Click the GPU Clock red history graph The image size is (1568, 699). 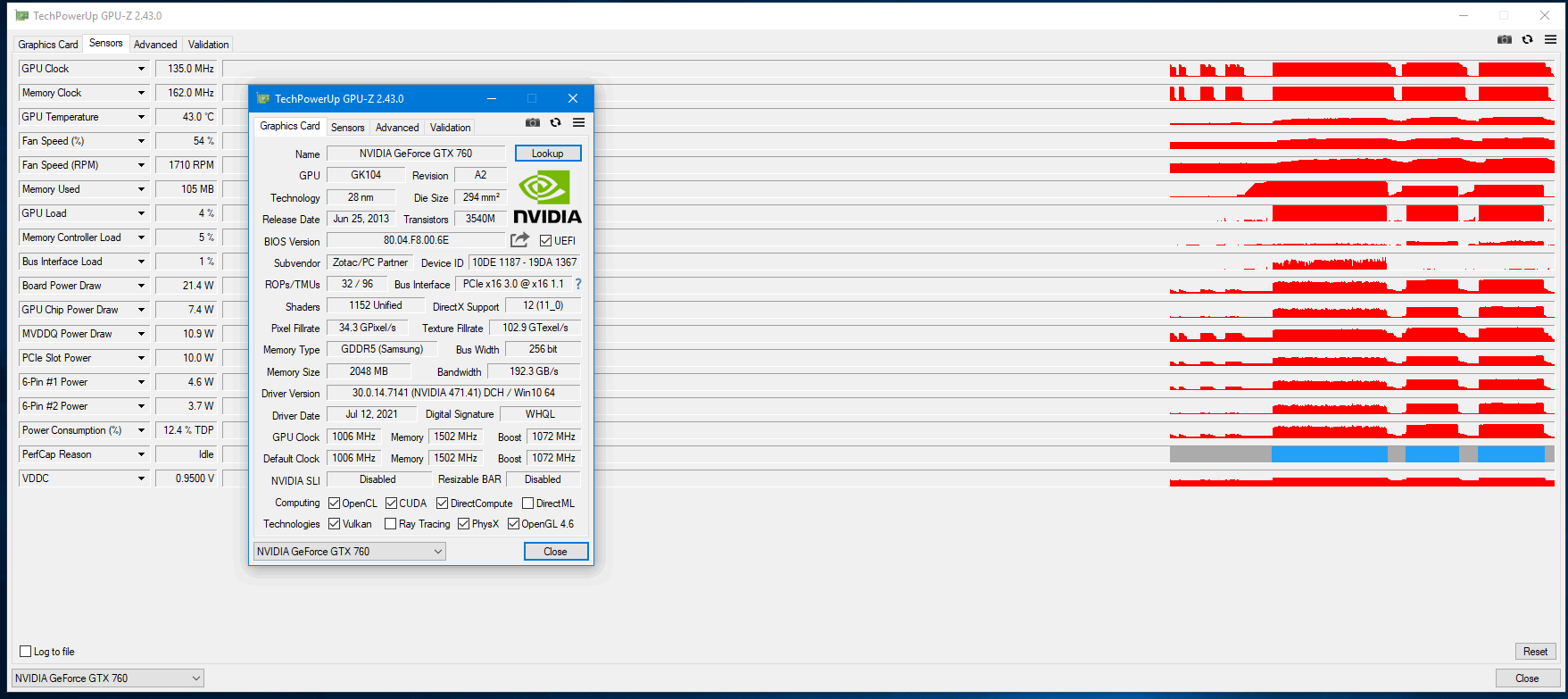1362,69
